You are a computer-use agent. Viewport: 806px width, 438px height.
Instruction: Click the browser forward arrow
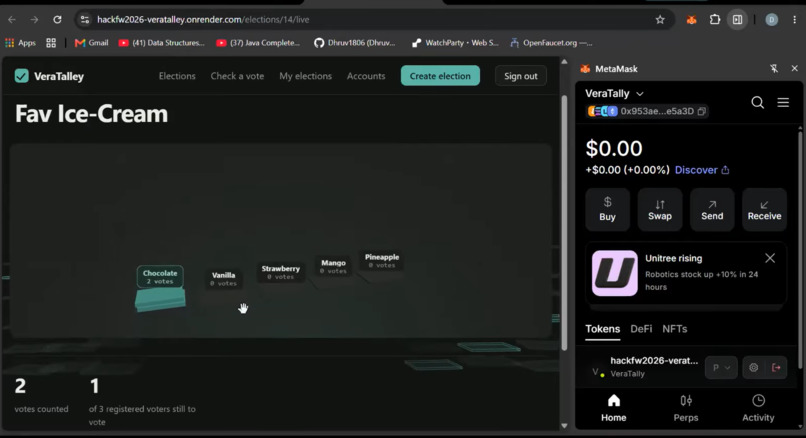[34, 20]
